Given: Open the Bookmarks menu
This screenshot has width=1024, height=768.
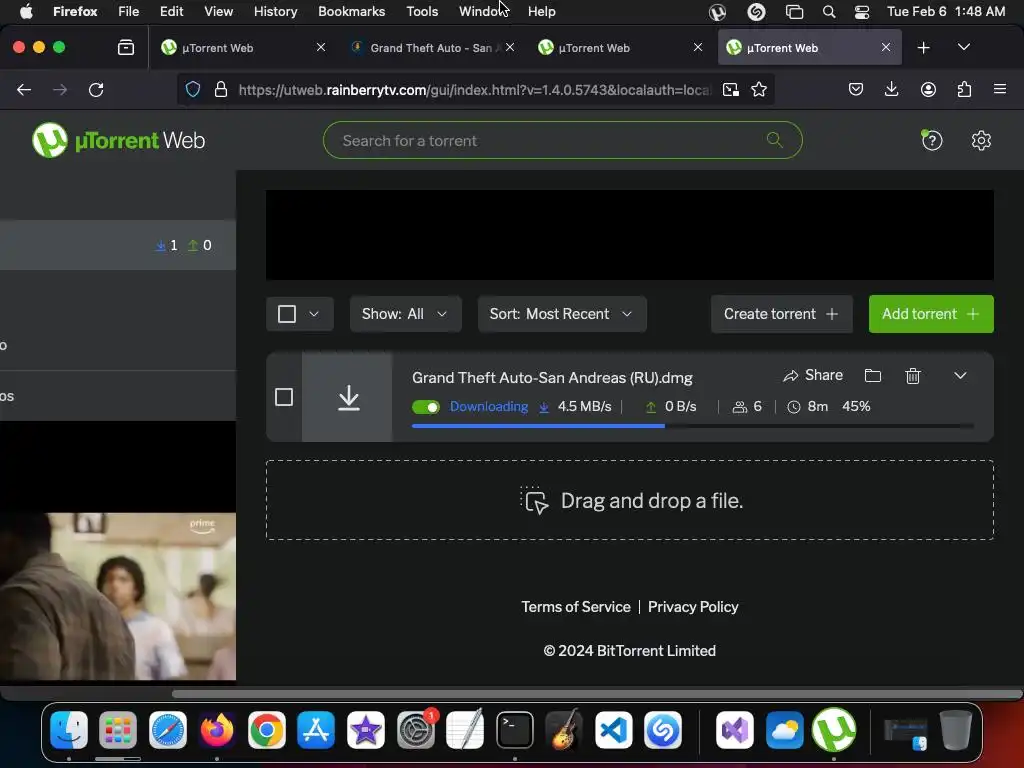Looking at the screenshot, I should pyautogui.click(x=351, y=11).
